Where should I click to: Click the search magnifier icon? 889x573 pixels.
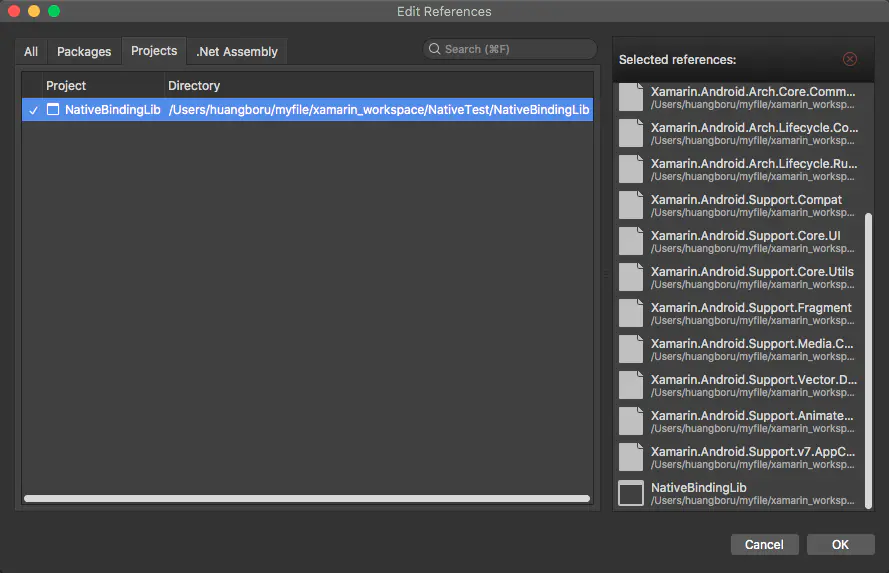[x=434, y=49]
